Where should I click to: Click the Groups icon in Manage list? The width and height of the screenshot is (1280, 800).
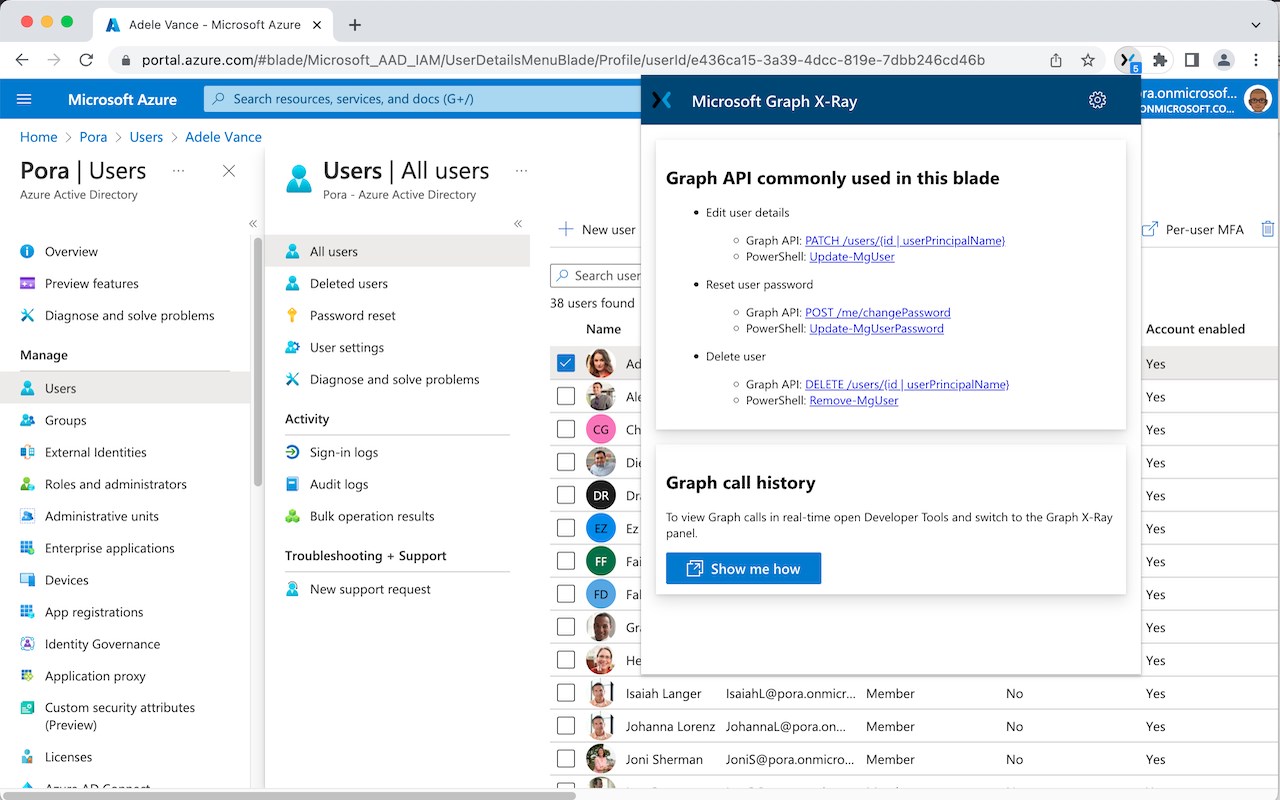coord(27,420)
